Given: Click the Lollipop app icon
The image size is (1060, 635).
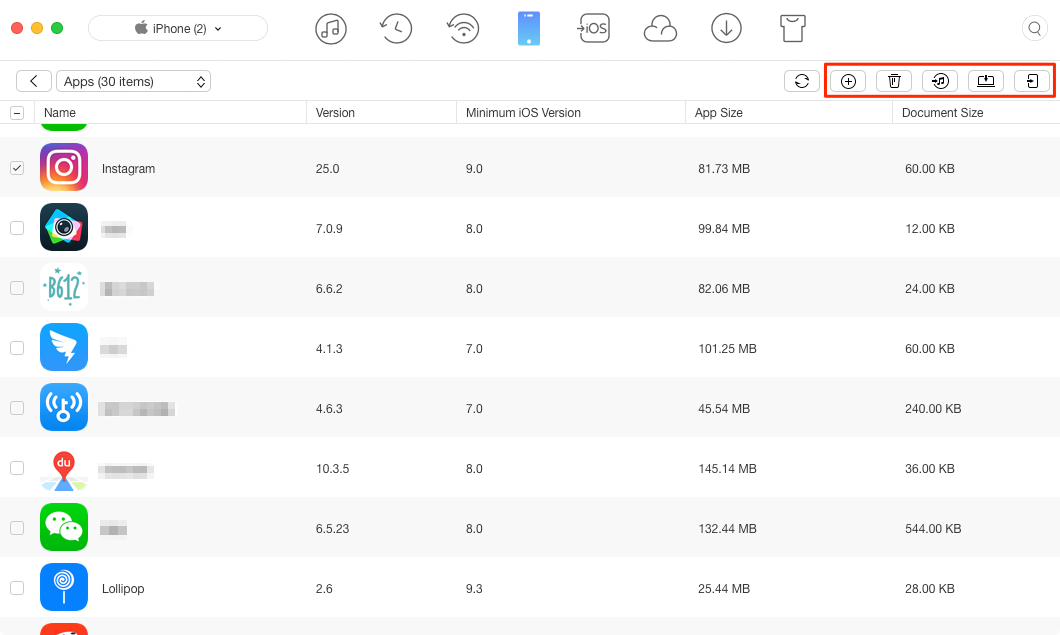Looking at the screenshot, I should point(64,587).
